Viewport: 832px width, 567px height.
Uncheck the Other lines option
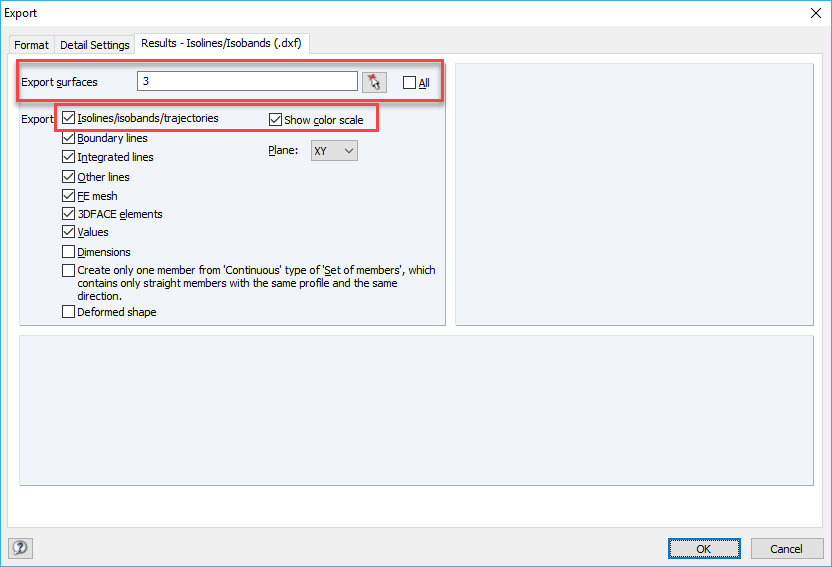(68, 177)
